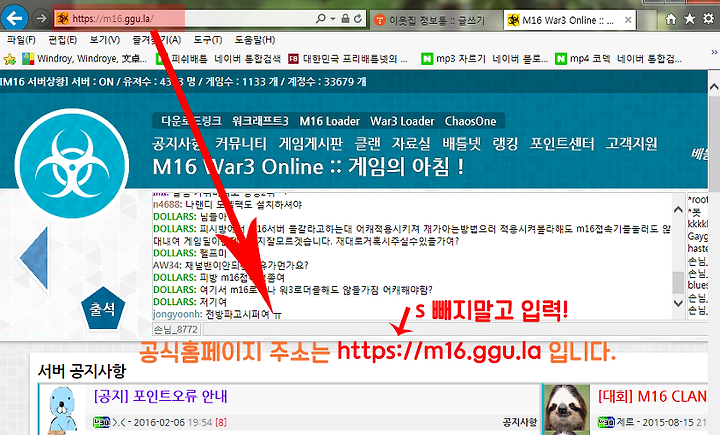720x435 pixels.
Task: Expand the favorites bar overflow chevron
Action: [714, 52]
